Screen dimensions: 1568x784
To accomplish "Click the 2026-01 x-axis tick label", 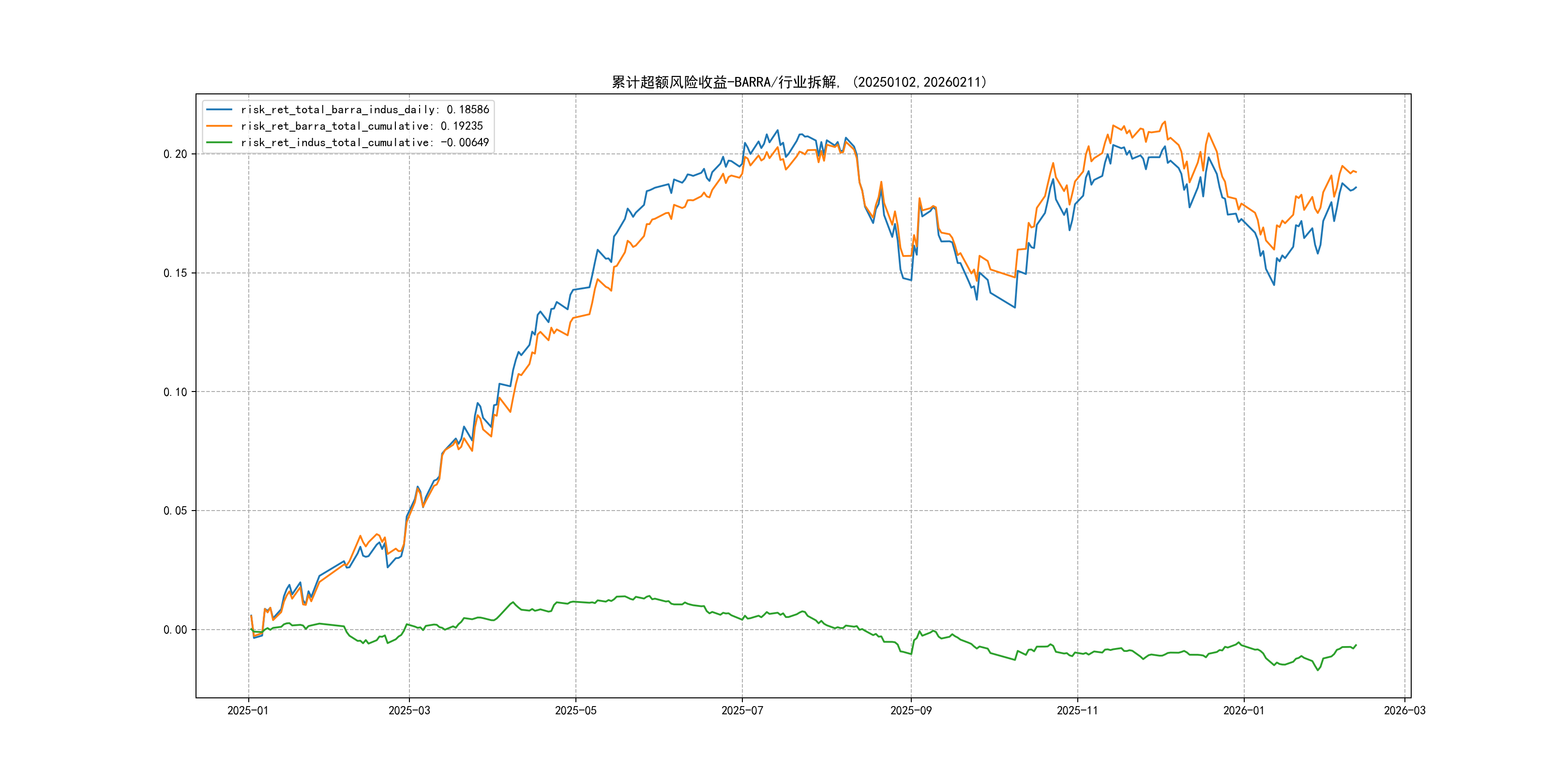I will (1244, 710).
